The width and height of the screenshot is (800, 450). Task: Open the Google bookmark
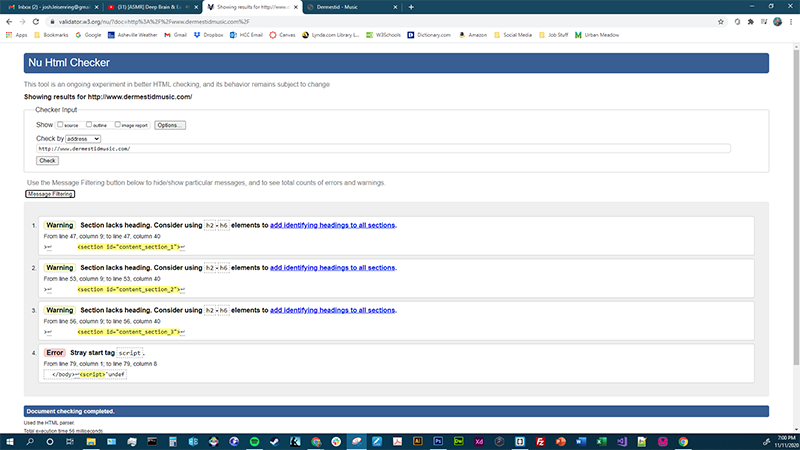coord(88,35)
